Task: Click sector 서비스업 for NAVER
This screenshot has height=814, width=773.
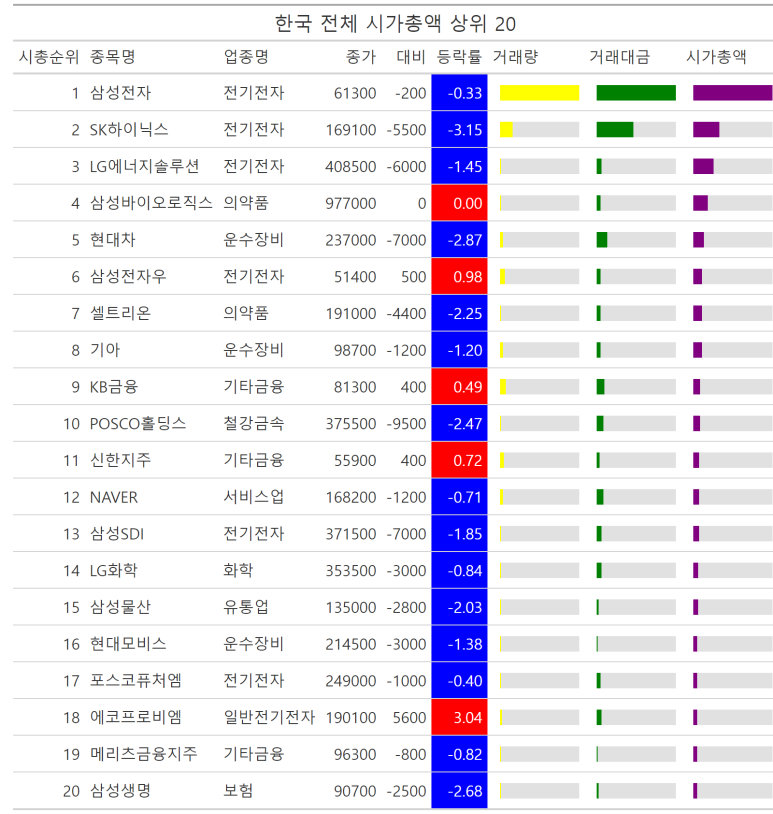Action: 254,497
